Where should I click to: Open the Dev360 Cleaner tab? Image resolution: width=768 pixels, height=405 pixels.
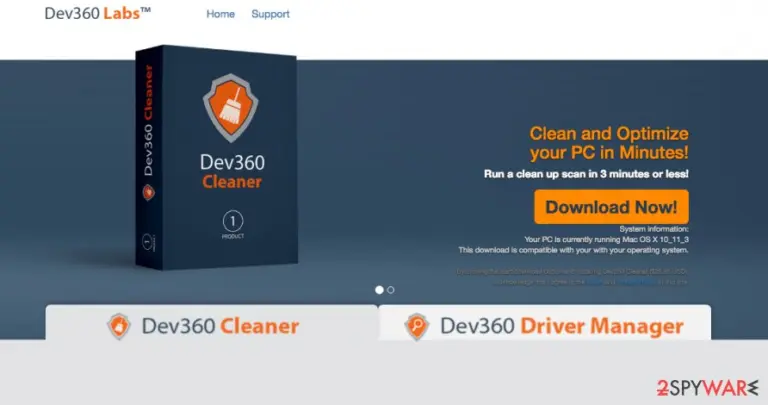(212, 323)
